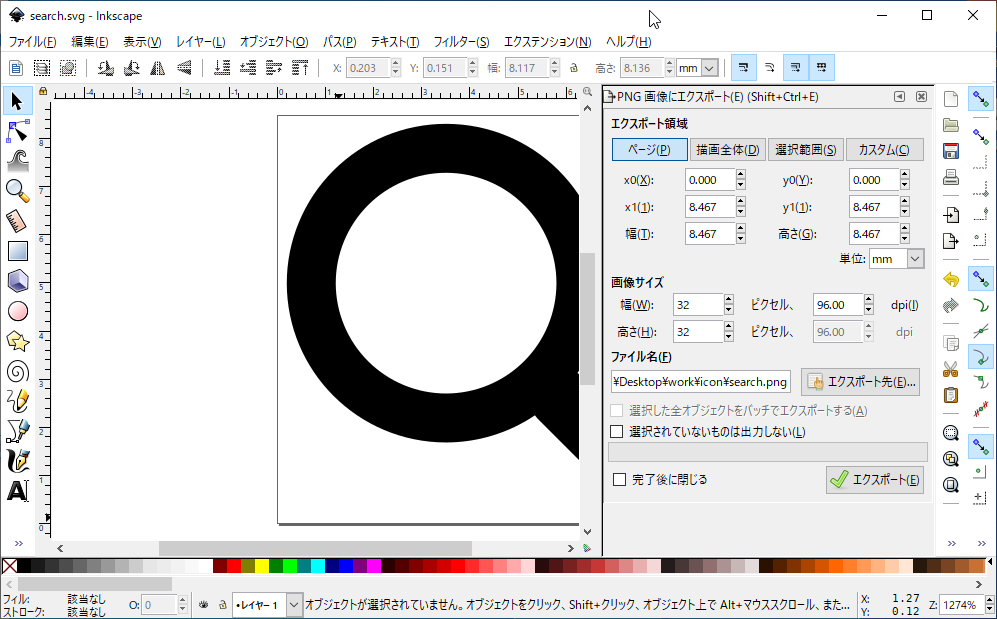Screen dimensions: 997x619
Task: Choose the Rectangle drawing tool
Action: (17, 251)
